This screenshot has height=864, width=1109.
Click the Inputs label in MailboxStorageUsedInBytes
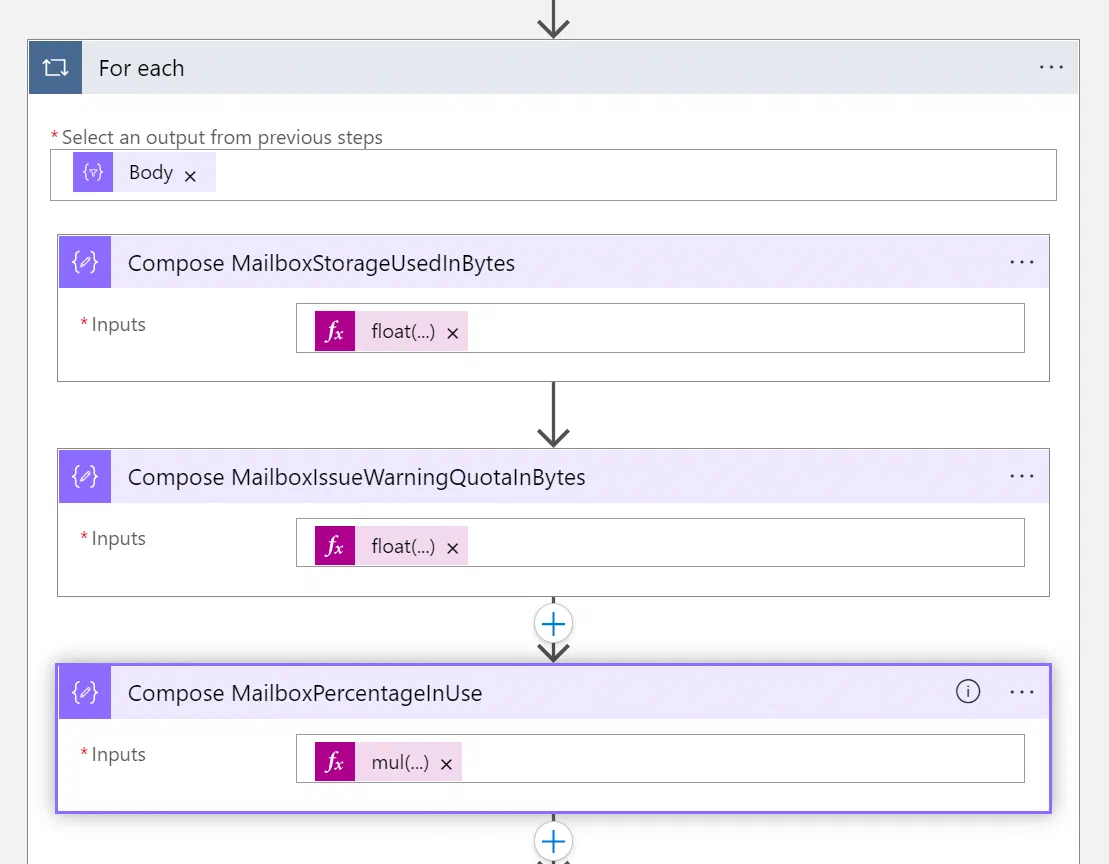point(118,325)
